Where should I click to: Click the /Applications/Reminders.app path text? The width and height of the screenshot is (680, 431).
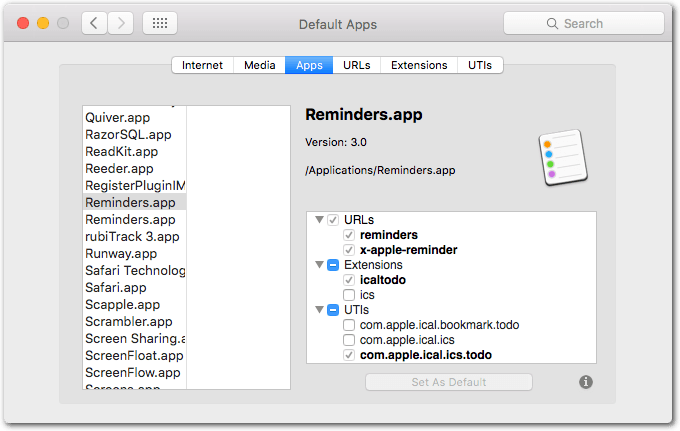pyautogui.click(x=380, y=170)
